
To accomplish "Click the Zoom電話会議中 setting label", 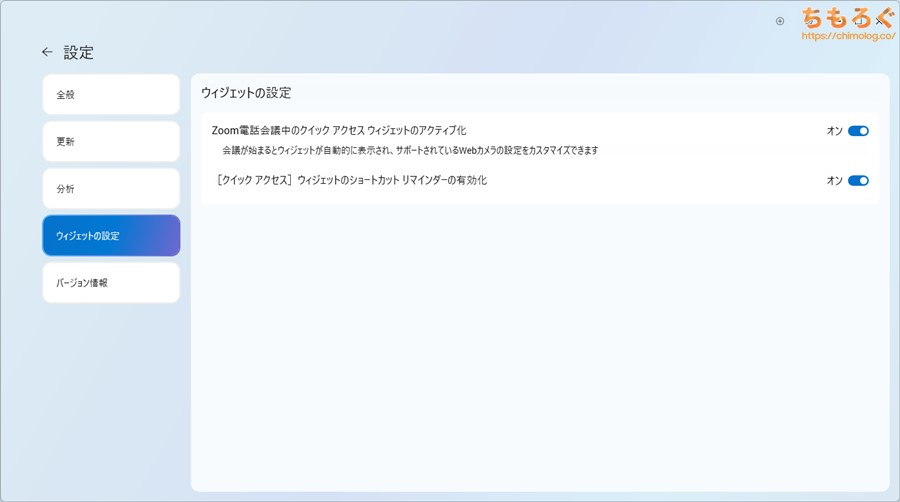I will click(339, 131).
